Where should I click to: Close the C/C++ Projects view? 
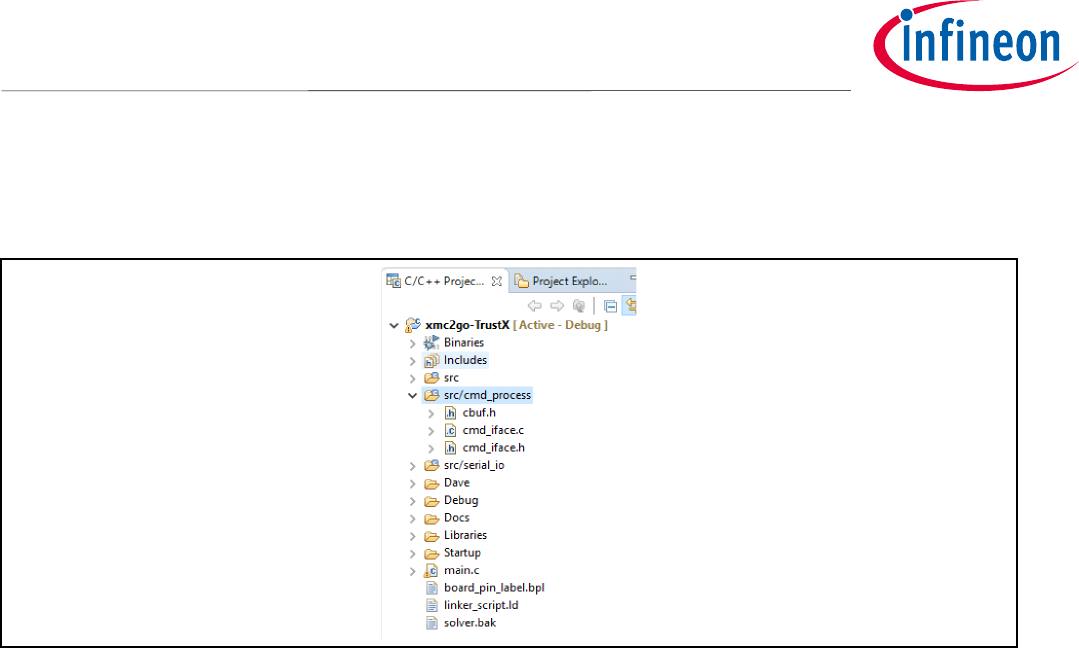point(496,281)
